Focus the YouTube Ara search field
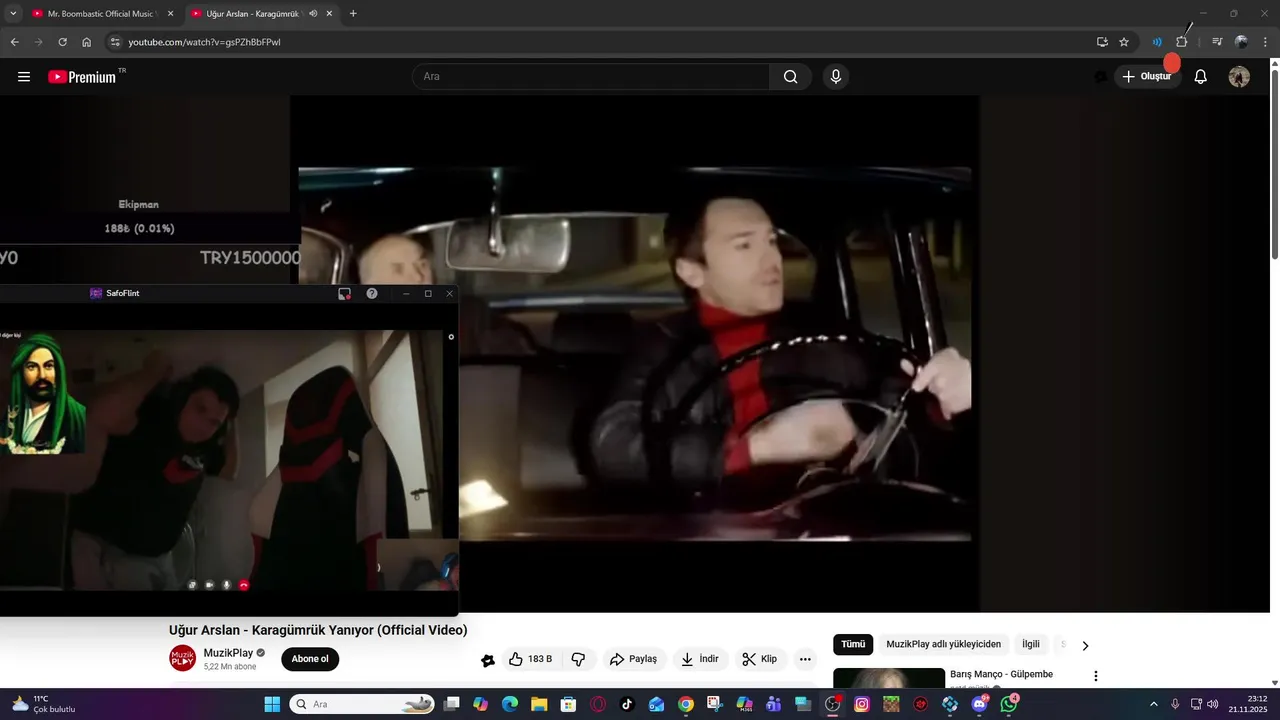 (591, 77)
